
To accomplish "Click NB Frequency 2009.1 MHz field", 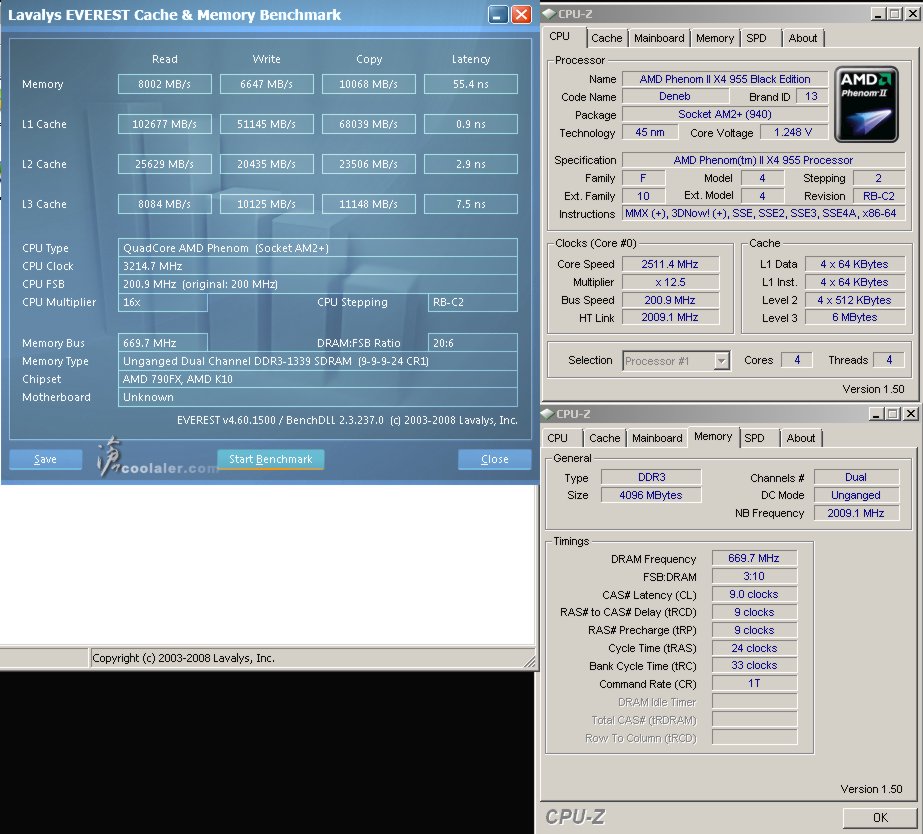I will 856,513.
